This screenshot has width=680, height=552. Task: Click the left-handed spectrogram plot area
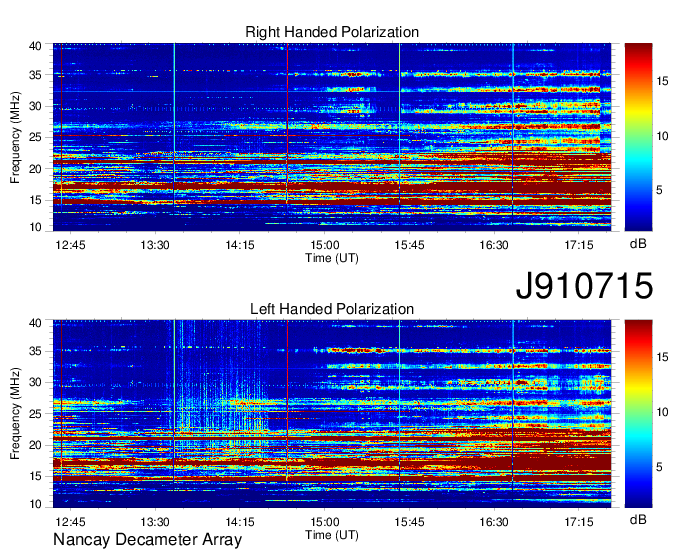coord(332,414)
